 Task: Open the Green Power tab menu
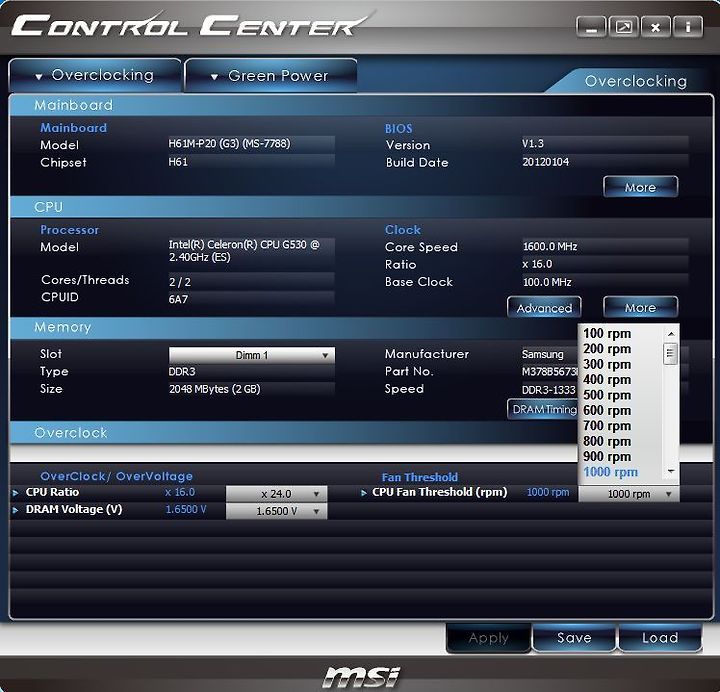(x=271, y=76)
